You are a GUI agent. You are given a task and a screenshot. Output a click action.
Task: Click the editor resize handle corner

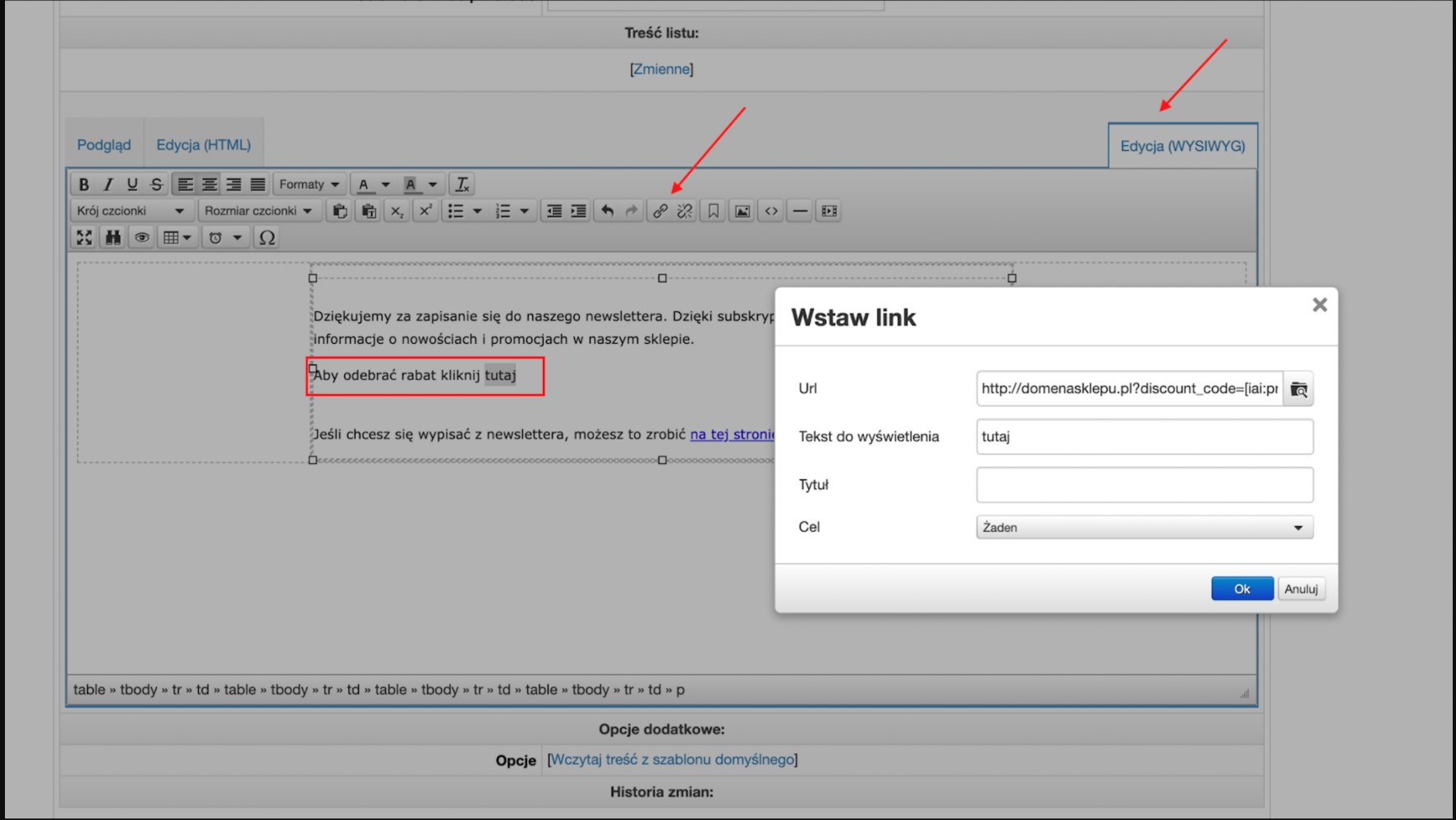(x=1245, y=694)
